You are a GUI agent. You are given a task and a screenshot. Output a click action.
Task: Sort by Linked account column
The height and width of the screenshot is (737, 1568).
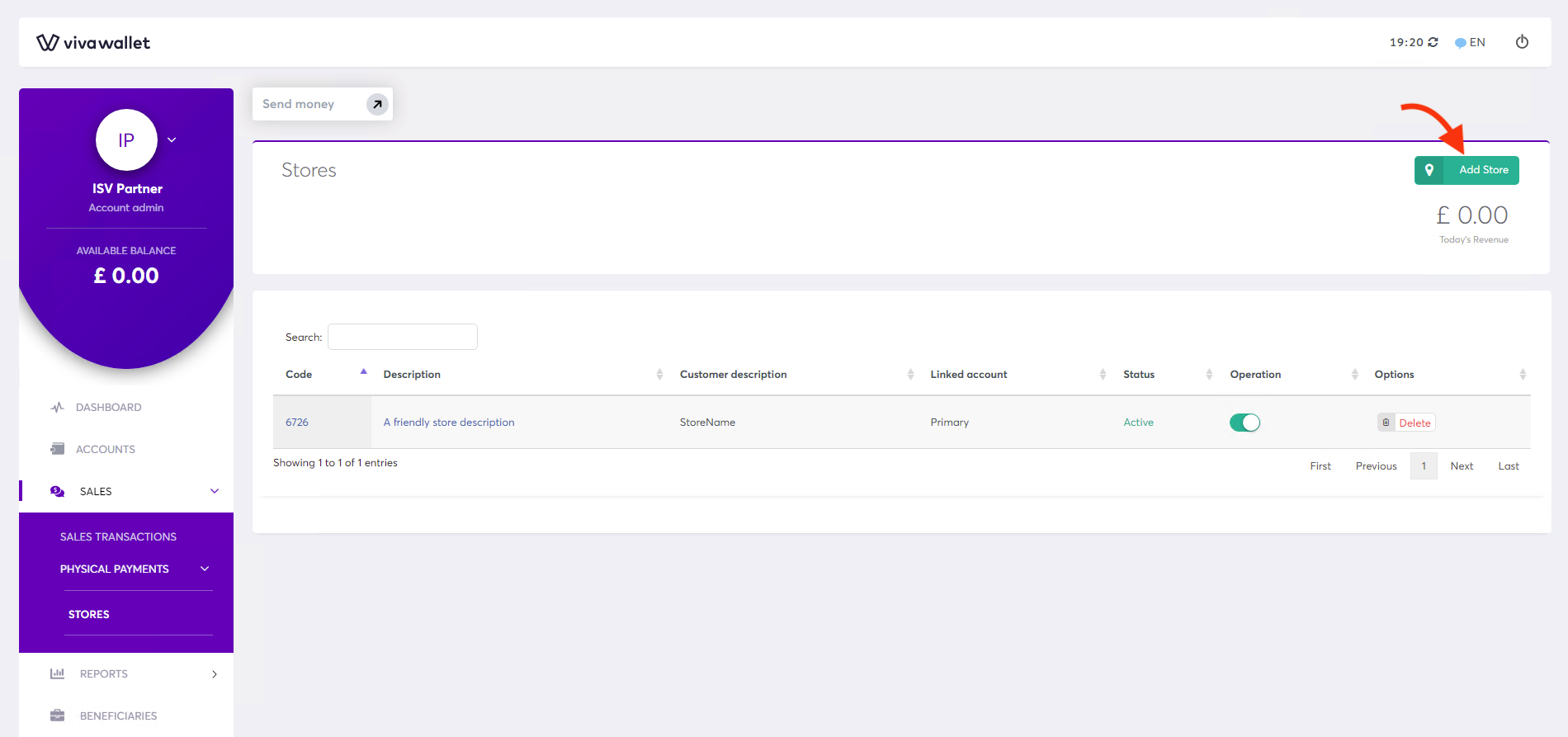[1014, 375]
